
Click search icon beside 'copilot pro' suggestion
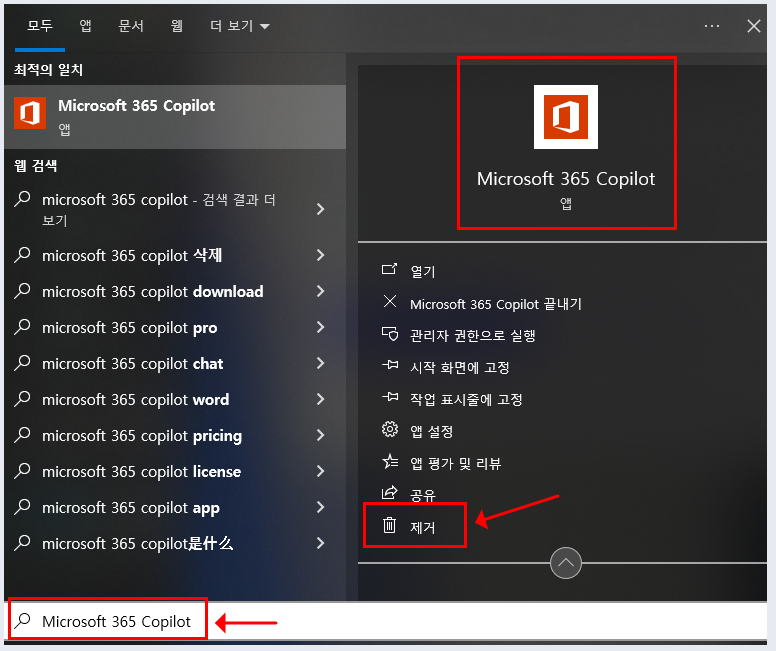pyautogui.click(x=22, y=327)
